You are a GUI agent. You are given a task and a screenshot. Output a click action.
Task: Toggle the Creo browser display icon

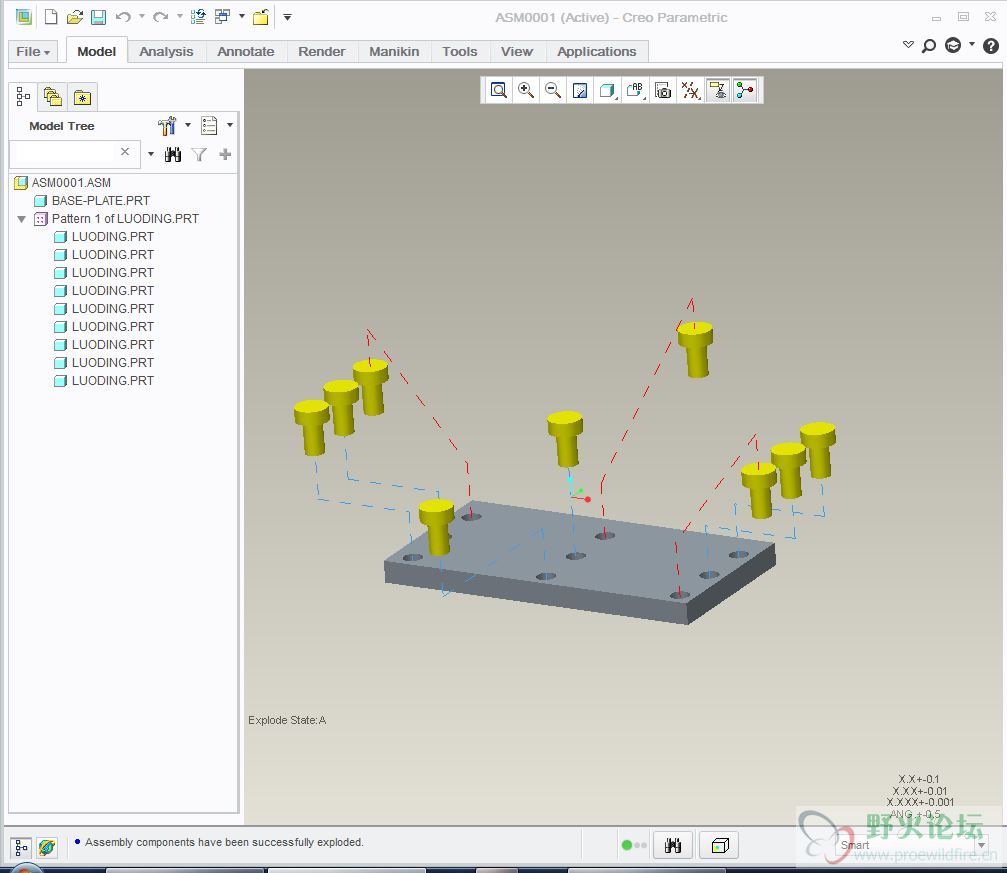pos(46,847)
